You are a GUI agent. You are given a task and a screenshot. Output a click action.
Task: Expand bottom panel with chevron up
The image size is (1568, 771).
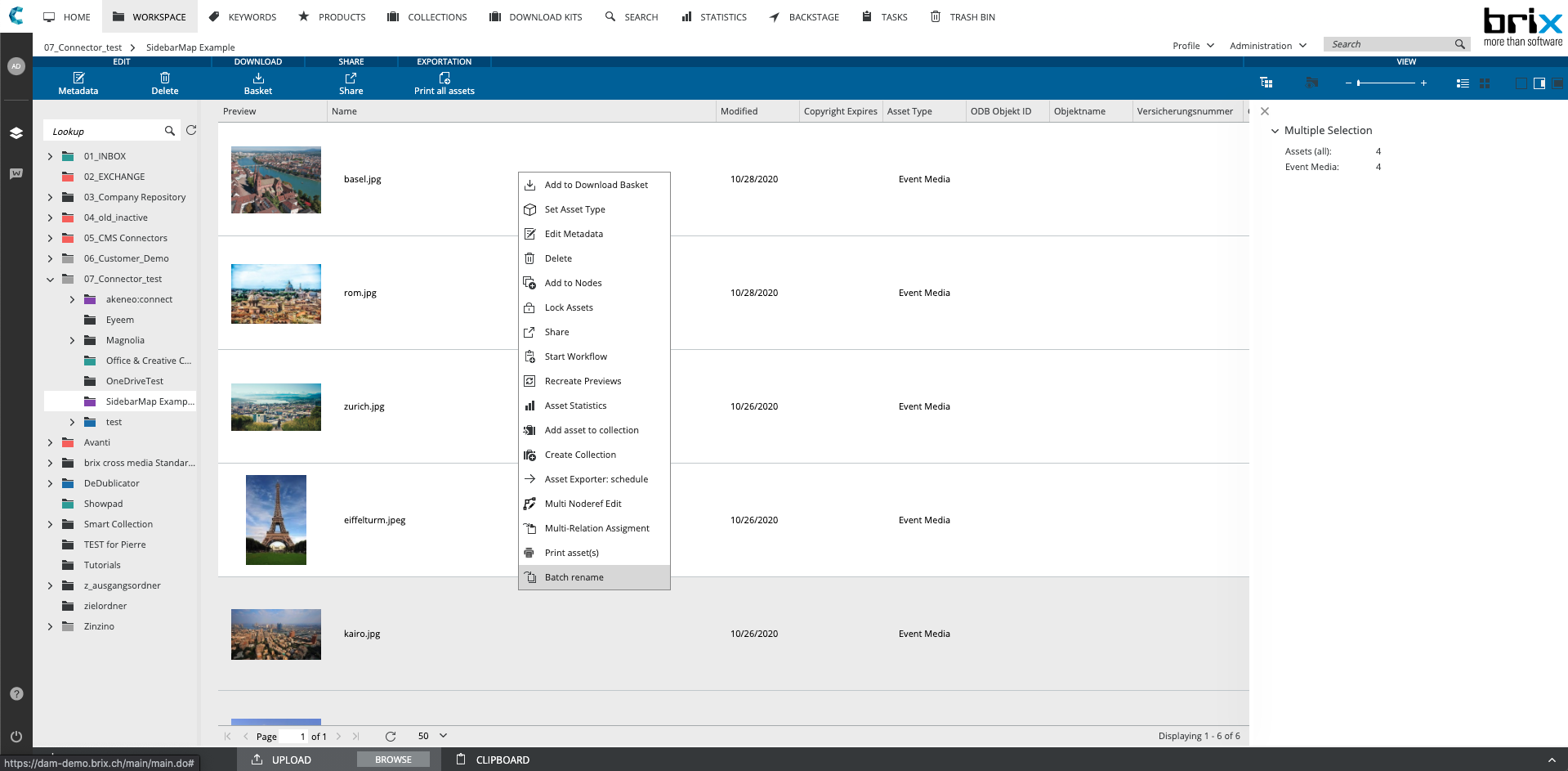[1552, 760]
